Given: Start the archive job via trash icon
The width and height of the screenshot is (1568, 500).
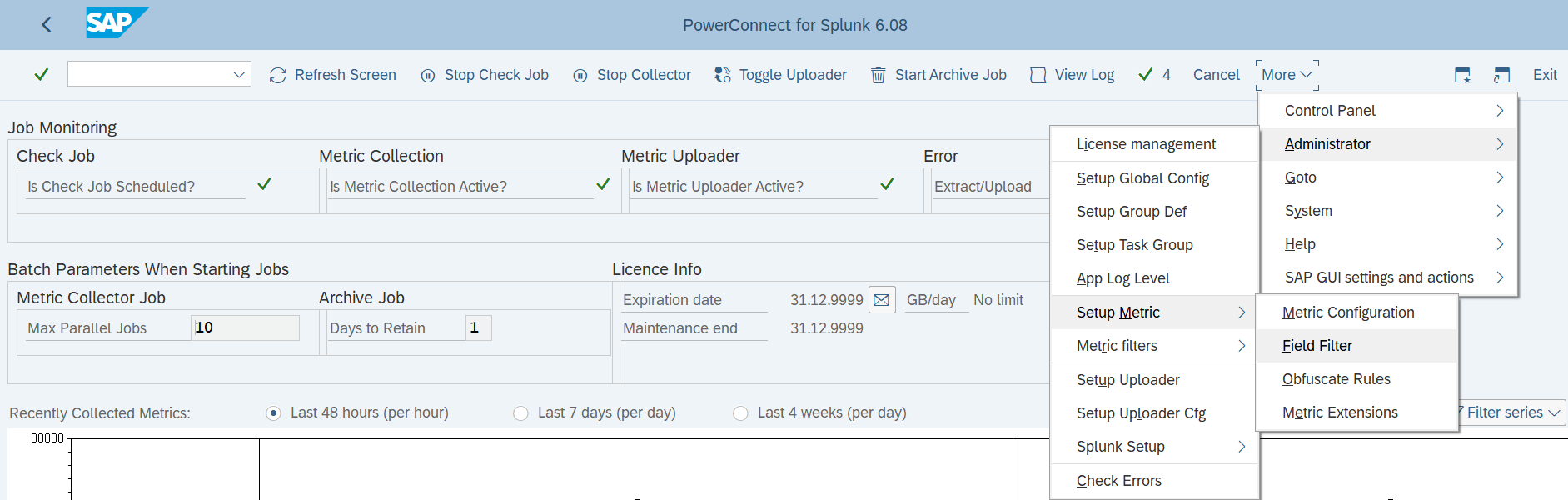Looking at the screenshot, I should [878, 76].
